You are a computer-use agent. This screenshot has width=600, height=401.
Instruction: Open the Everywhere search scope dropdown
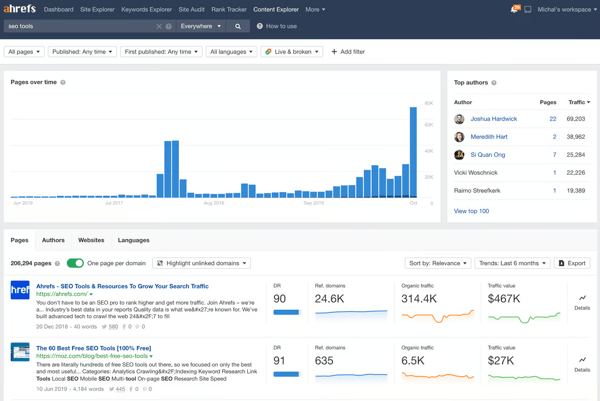(x=201, y=27)
